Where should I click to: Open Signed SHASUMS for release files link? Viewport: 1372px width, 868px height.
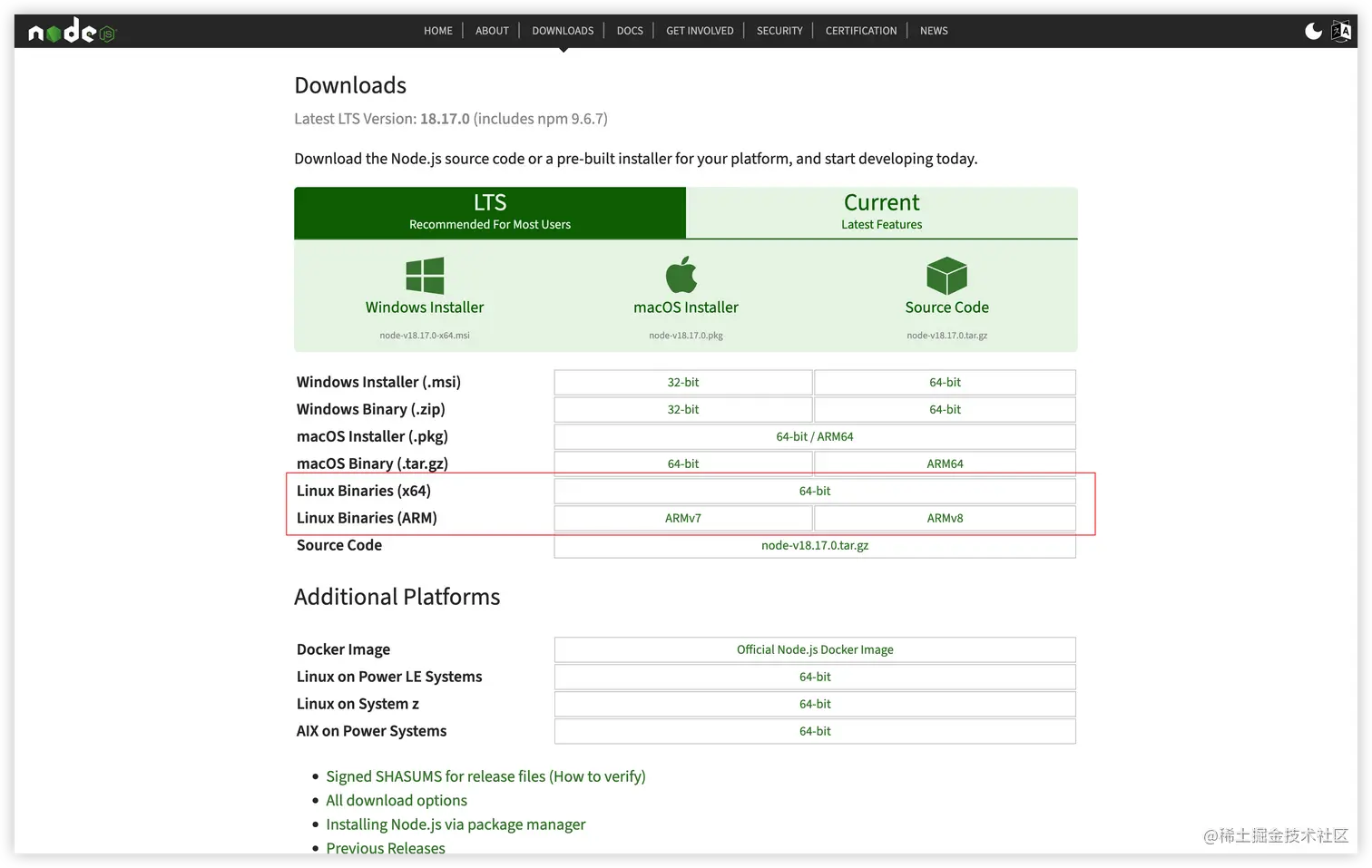tap(485, 776)
